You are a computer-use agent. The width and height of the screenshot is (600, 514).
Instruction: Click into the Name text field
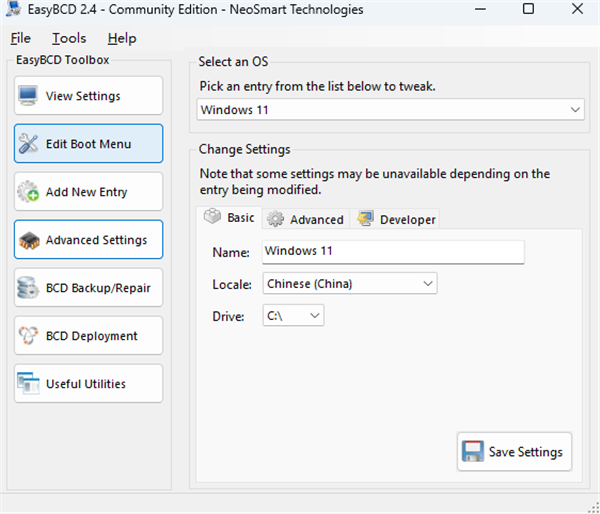(393, 251)
